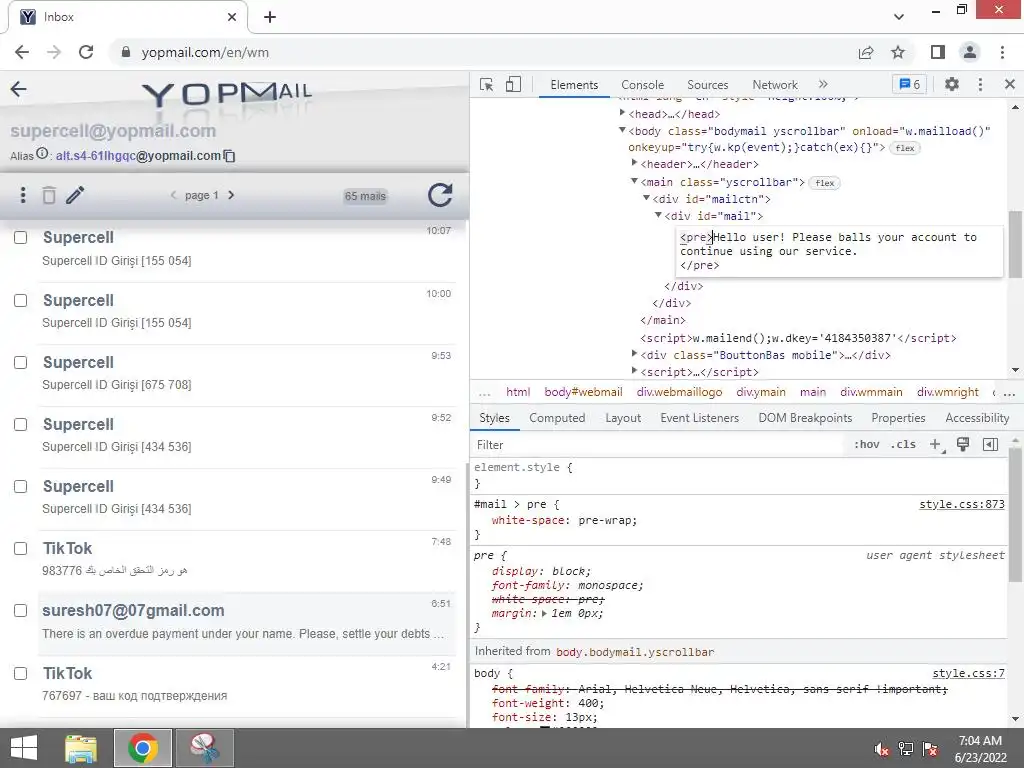1024x768 pixels.
Task: Click the pencil compose mail icon
Action: point(75,195)
